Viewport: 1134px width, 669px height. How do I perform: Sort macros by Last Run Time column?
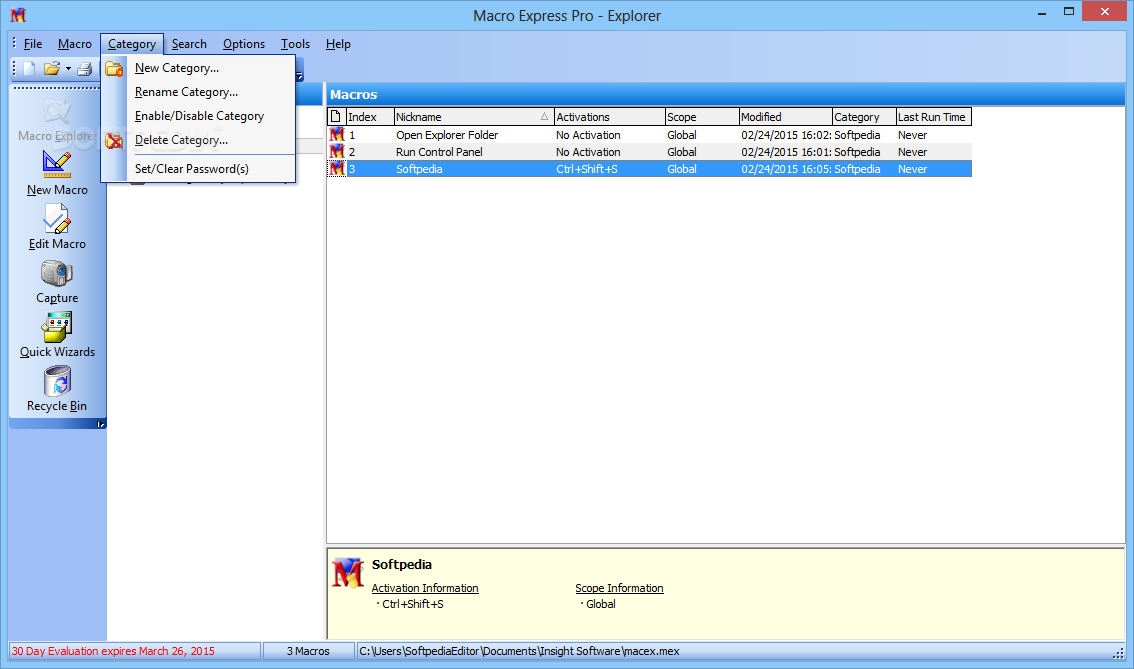(933, 116)
